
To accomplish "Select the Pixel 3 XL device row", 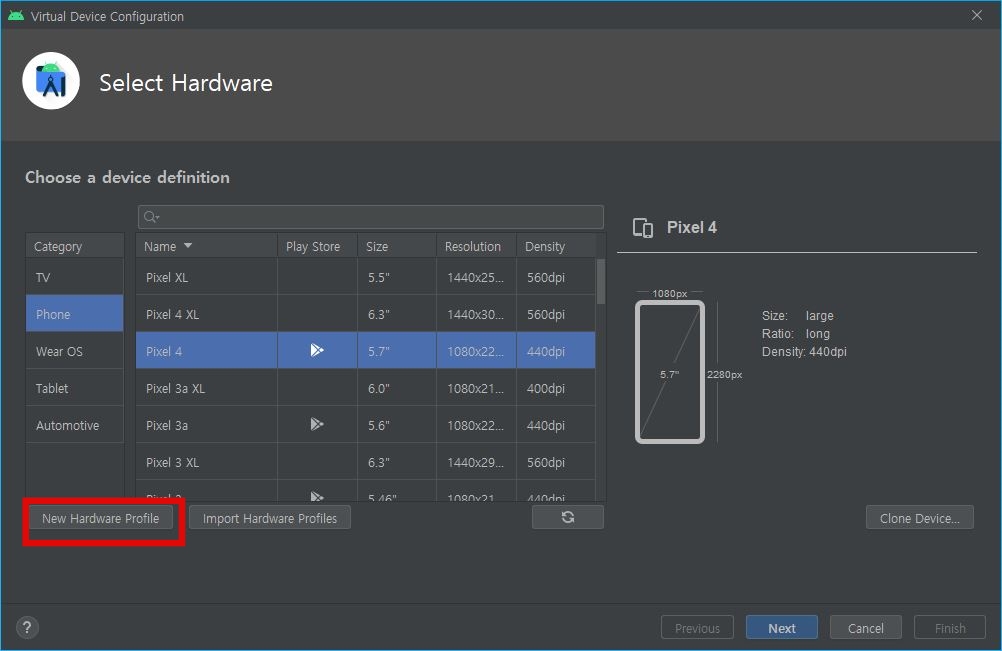I will click(366, 463).
